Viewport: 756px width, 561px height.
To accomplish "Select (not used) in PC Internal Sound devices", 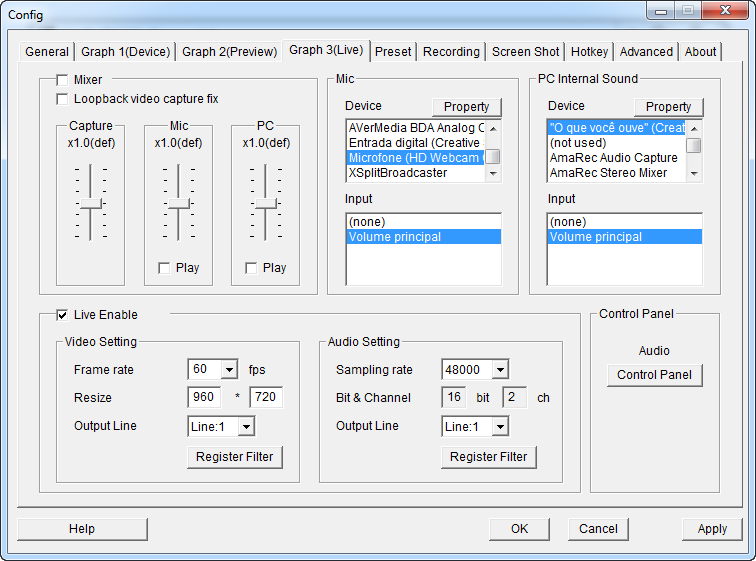I will click(617, 143).
